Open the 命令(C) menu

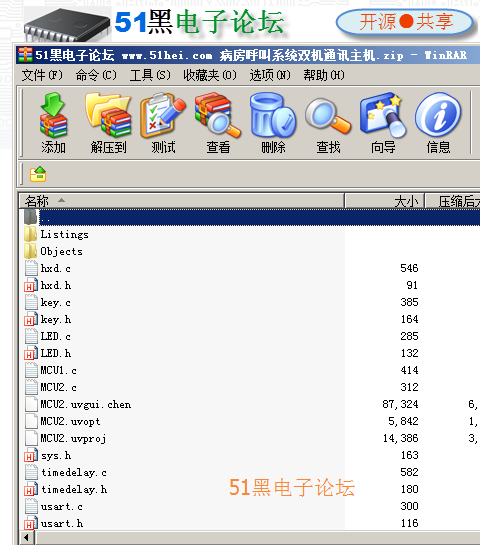pyautogui.click(x=96, y=75)
